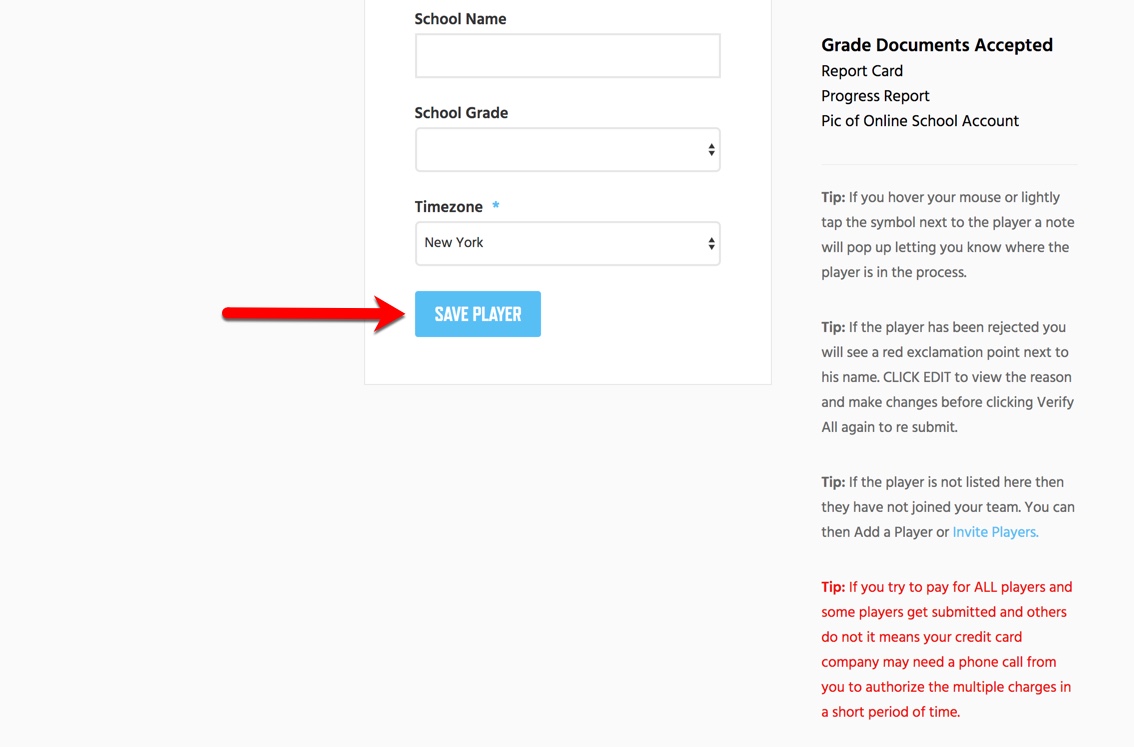Click the tip about rejected players
The image size is (1134, 747).
coord(947,377)
